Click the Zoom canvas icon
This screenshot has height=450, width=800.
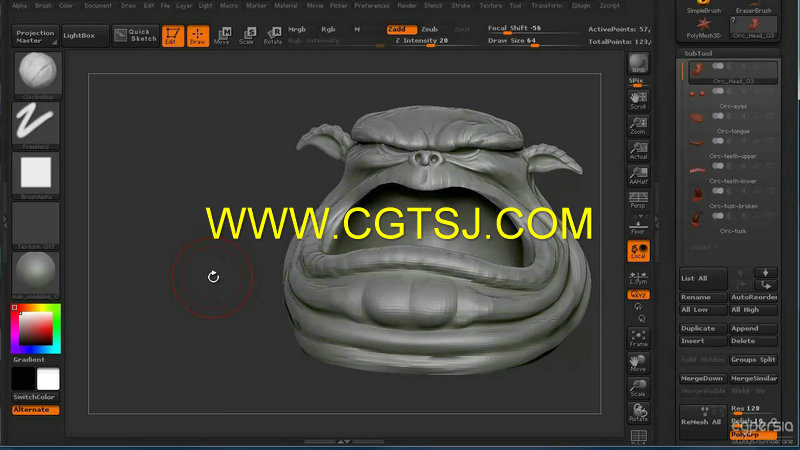(x=638, y=126)
